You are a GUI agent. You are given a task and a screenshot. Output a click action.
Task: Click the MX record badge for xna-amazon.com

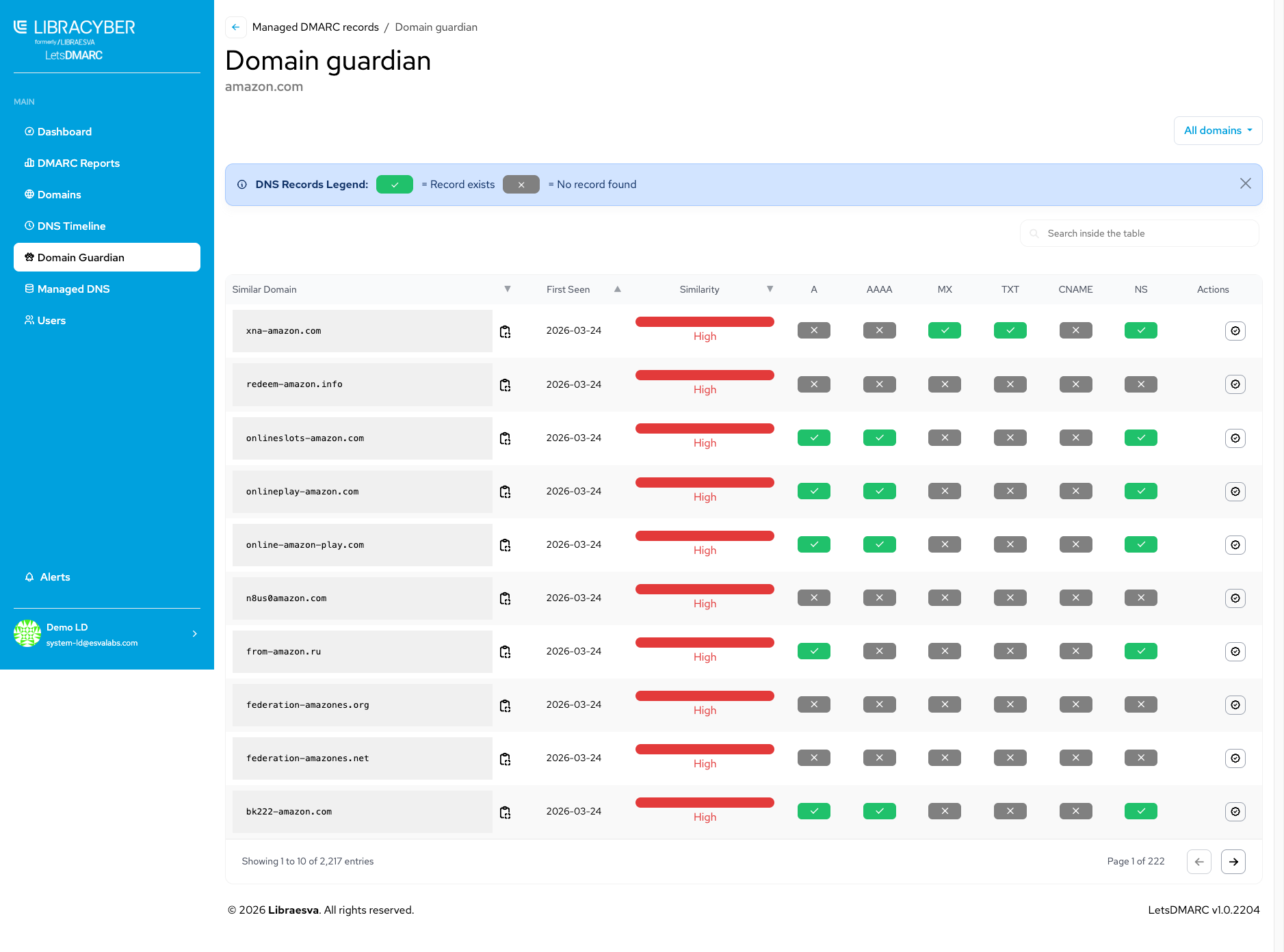pos(944,330)
